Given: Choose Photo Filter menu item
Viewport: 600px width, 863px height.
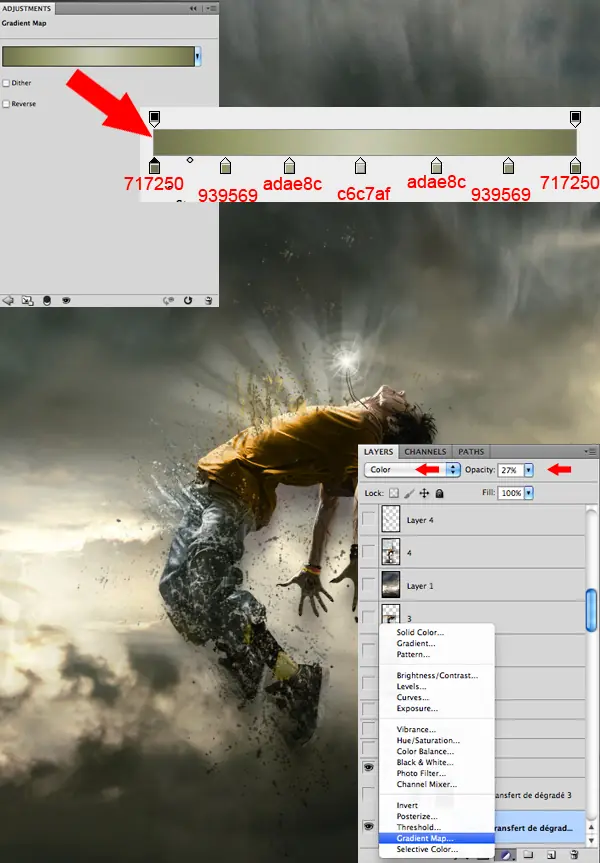Looking at the screenshot, I should coord(437,773).
